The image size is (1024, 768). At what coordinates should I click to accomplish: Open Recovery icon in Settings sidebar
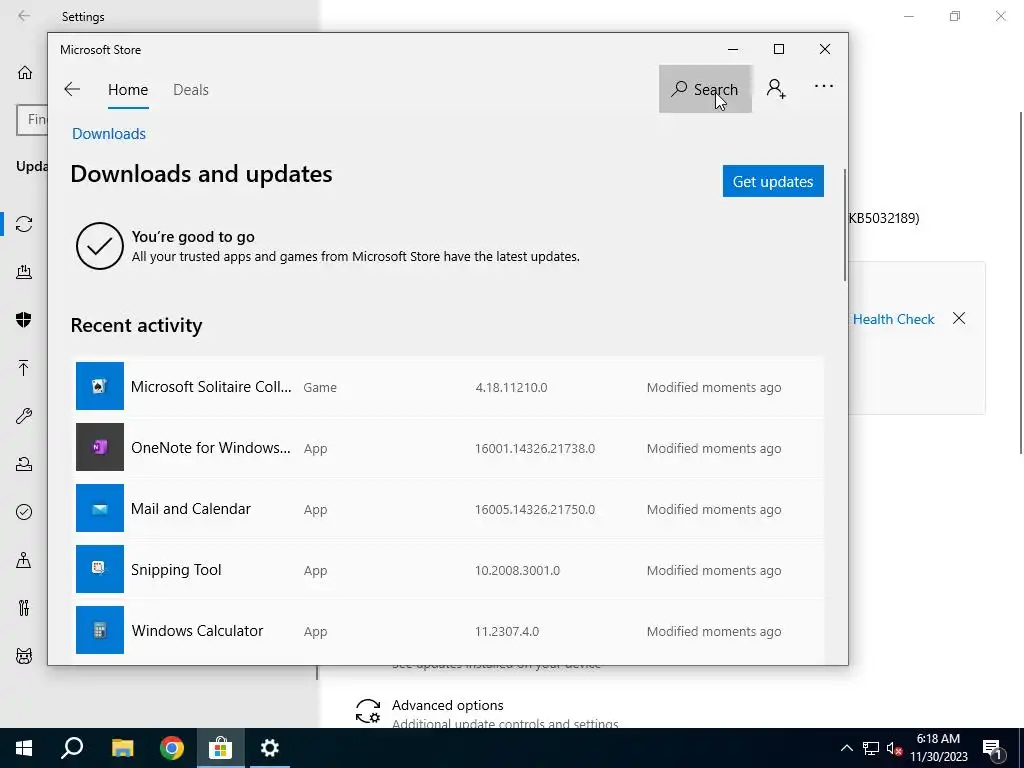click(x=24, y=464)
